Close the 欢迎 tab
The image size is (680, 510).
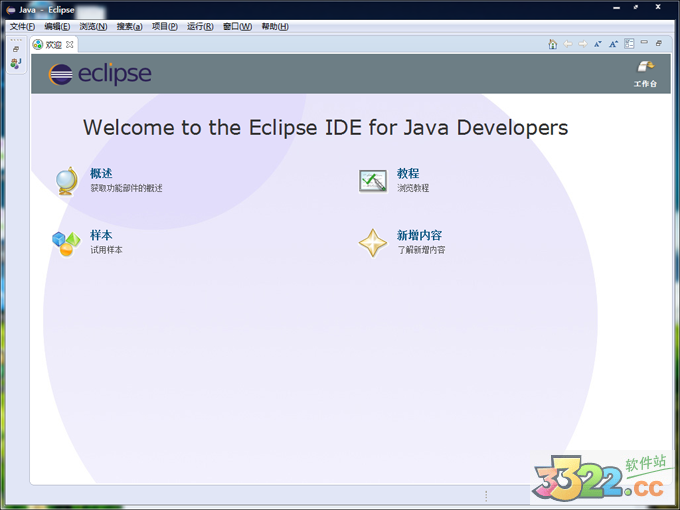click(x=70, y=44)
